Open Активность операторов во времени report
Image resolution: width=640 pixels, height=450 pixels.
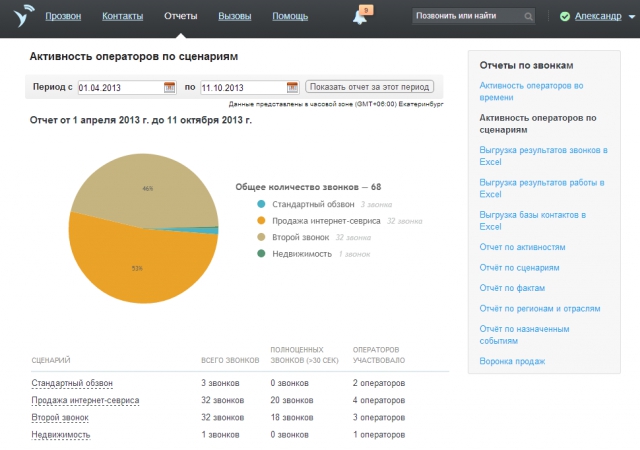pyautogui.click(x=531, y=91)
